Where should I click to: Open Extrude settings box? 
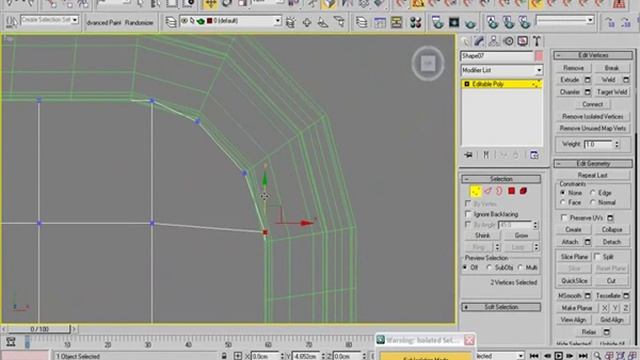(x=588, y=80)
